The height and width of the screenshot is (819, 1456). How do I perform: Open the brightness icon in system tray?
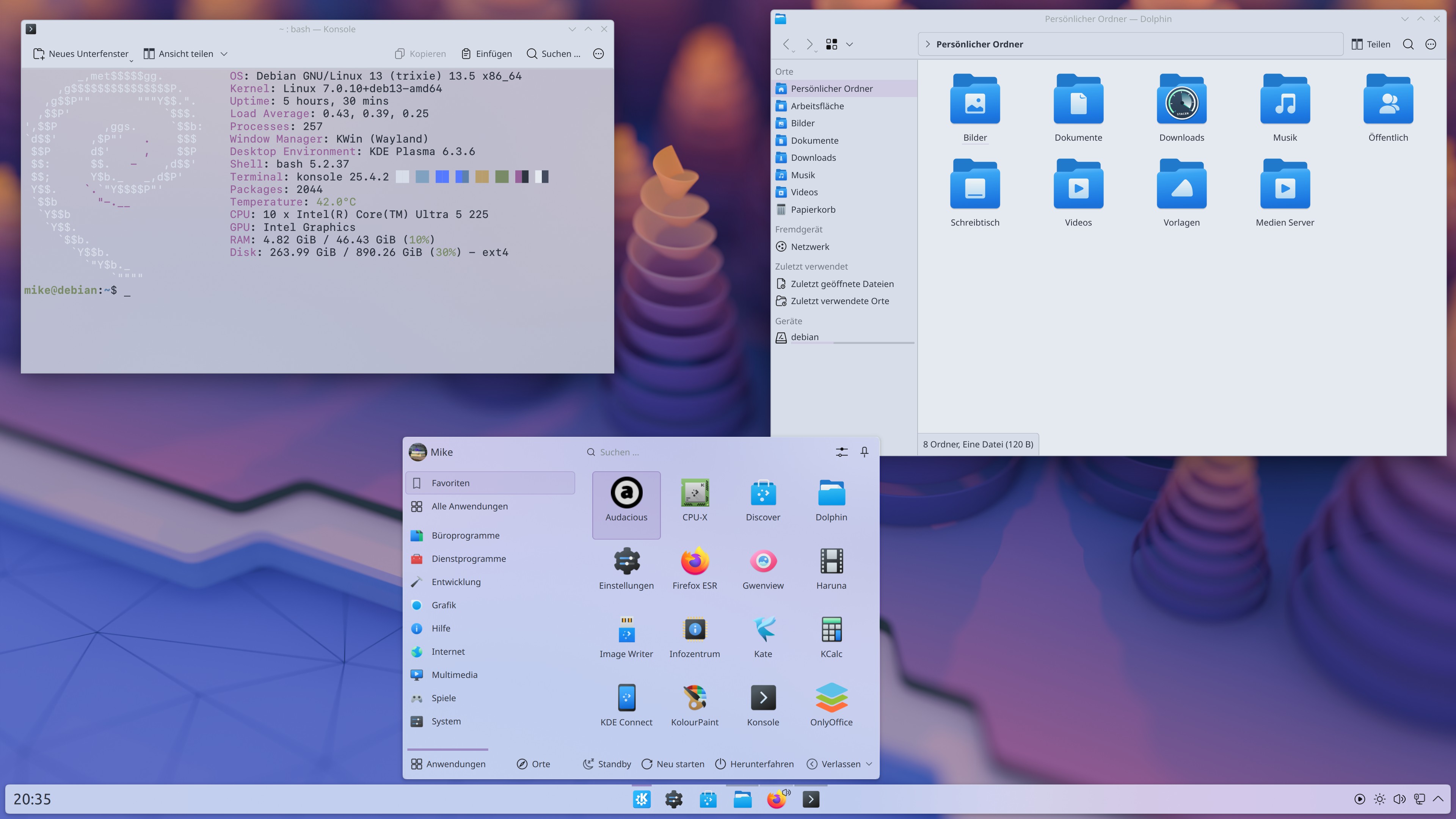(1380, 799)
